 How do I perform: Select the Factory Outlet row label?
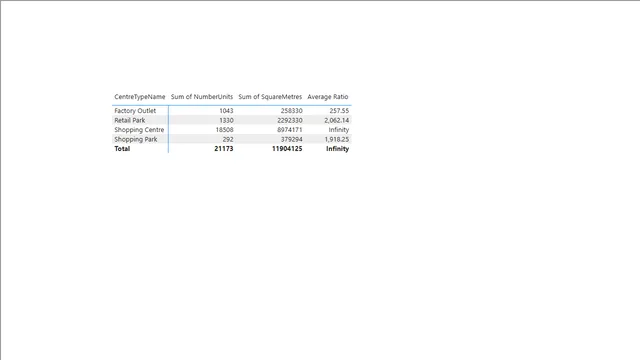pyautogui.click(x=135, y=111)
